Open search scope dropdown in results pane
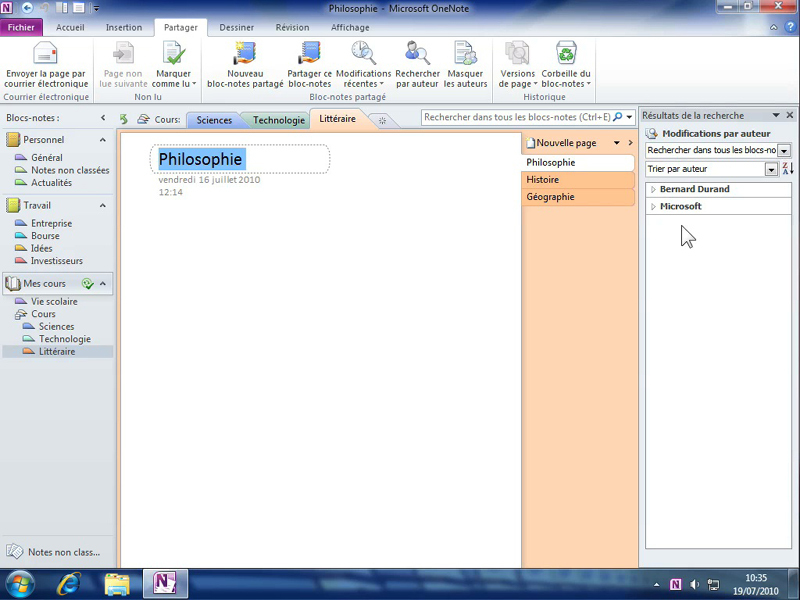800x600 pixels. [x=784, y=151]
